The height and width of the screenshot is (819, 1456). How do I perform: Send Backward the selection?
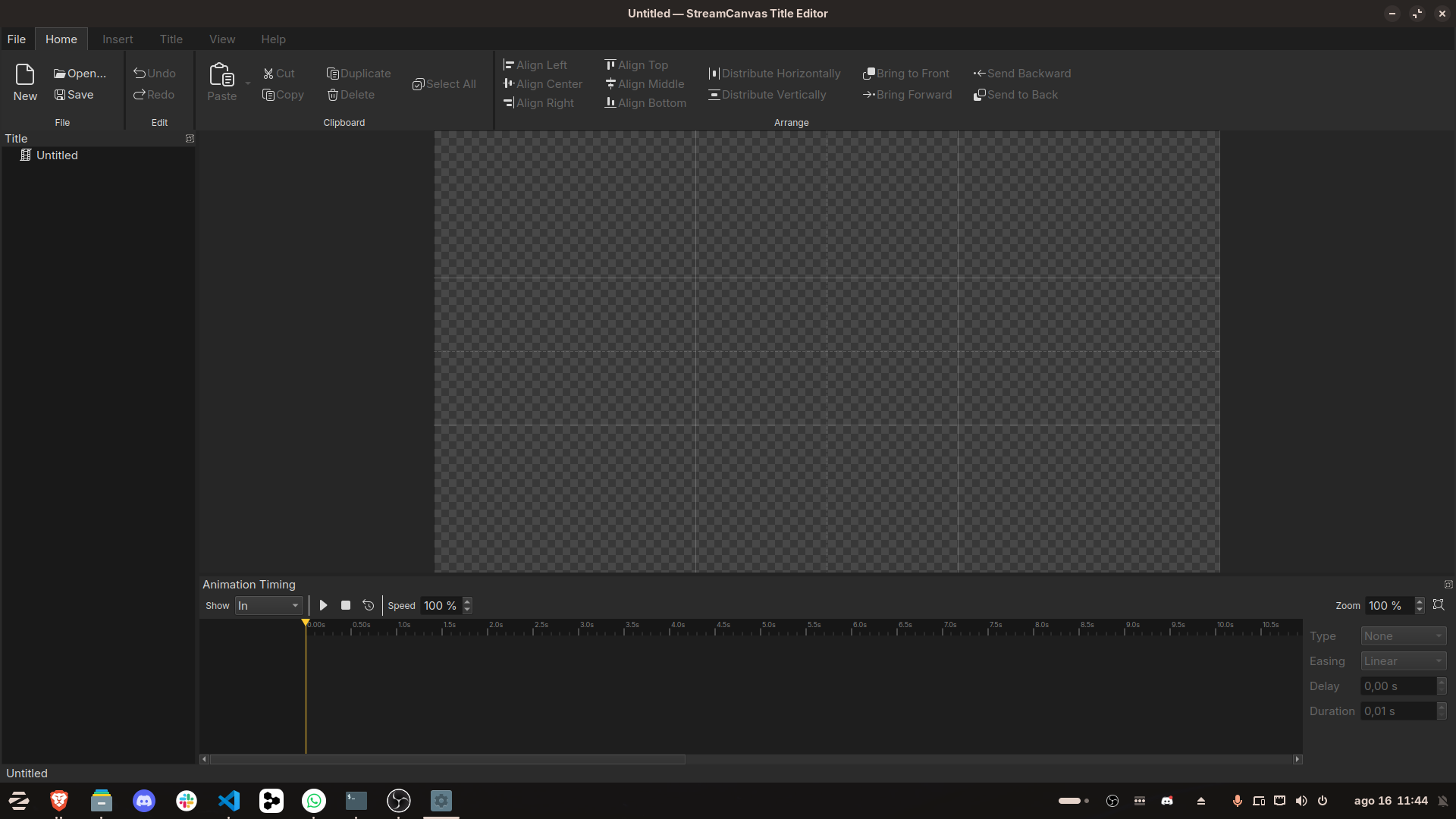coord(1022,74)
